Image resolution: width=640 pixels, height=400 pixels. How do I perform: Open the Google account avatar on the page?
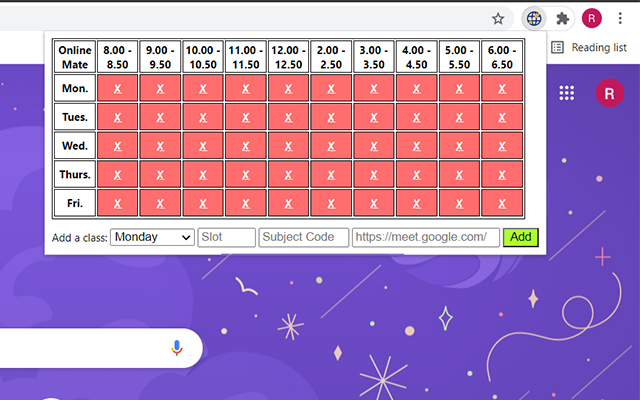(609, 93)
